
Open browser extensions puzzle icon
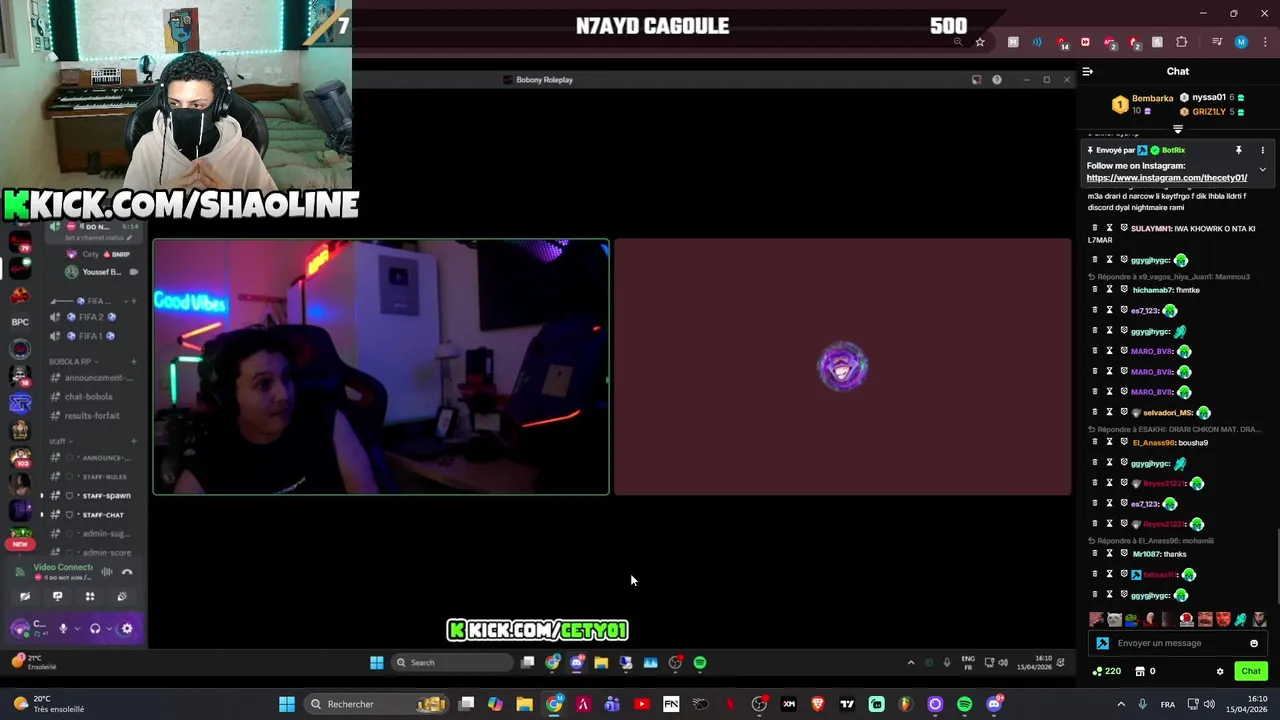pyautogui.click(x=1182, y=42)
